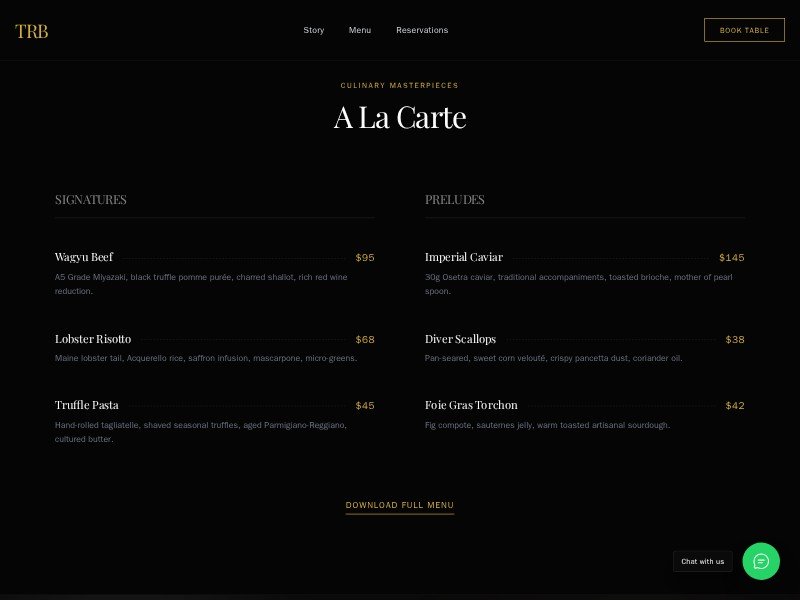Click the Preludes section heading

455,199
